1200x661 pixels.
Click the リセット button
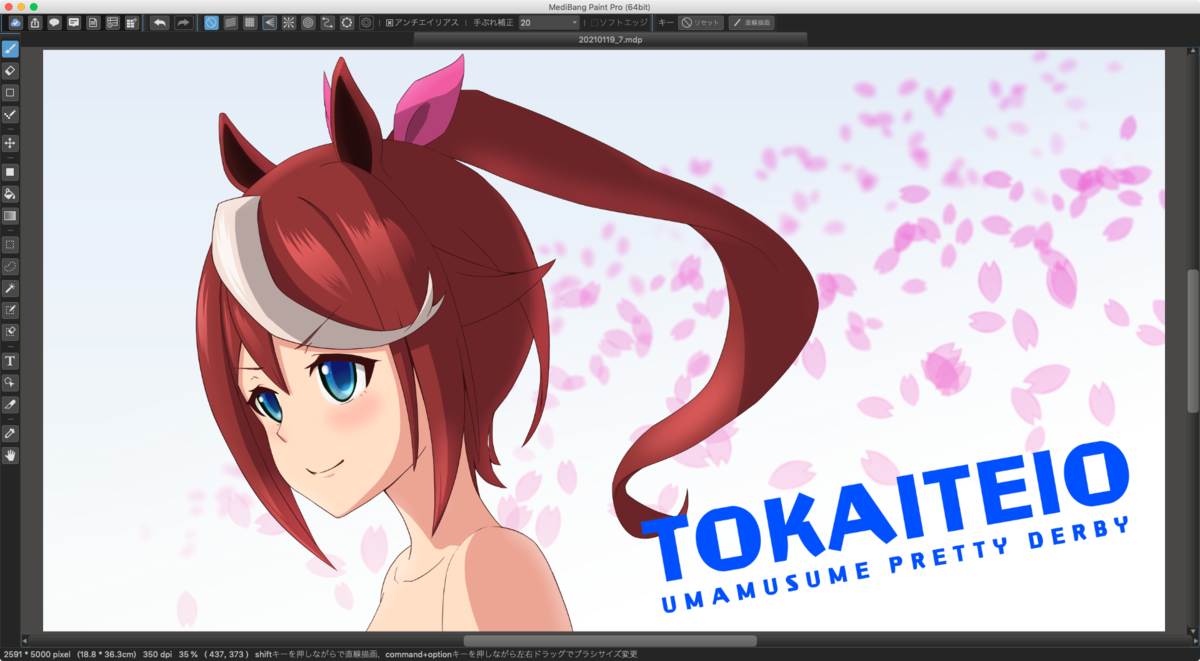coord(701,22)
